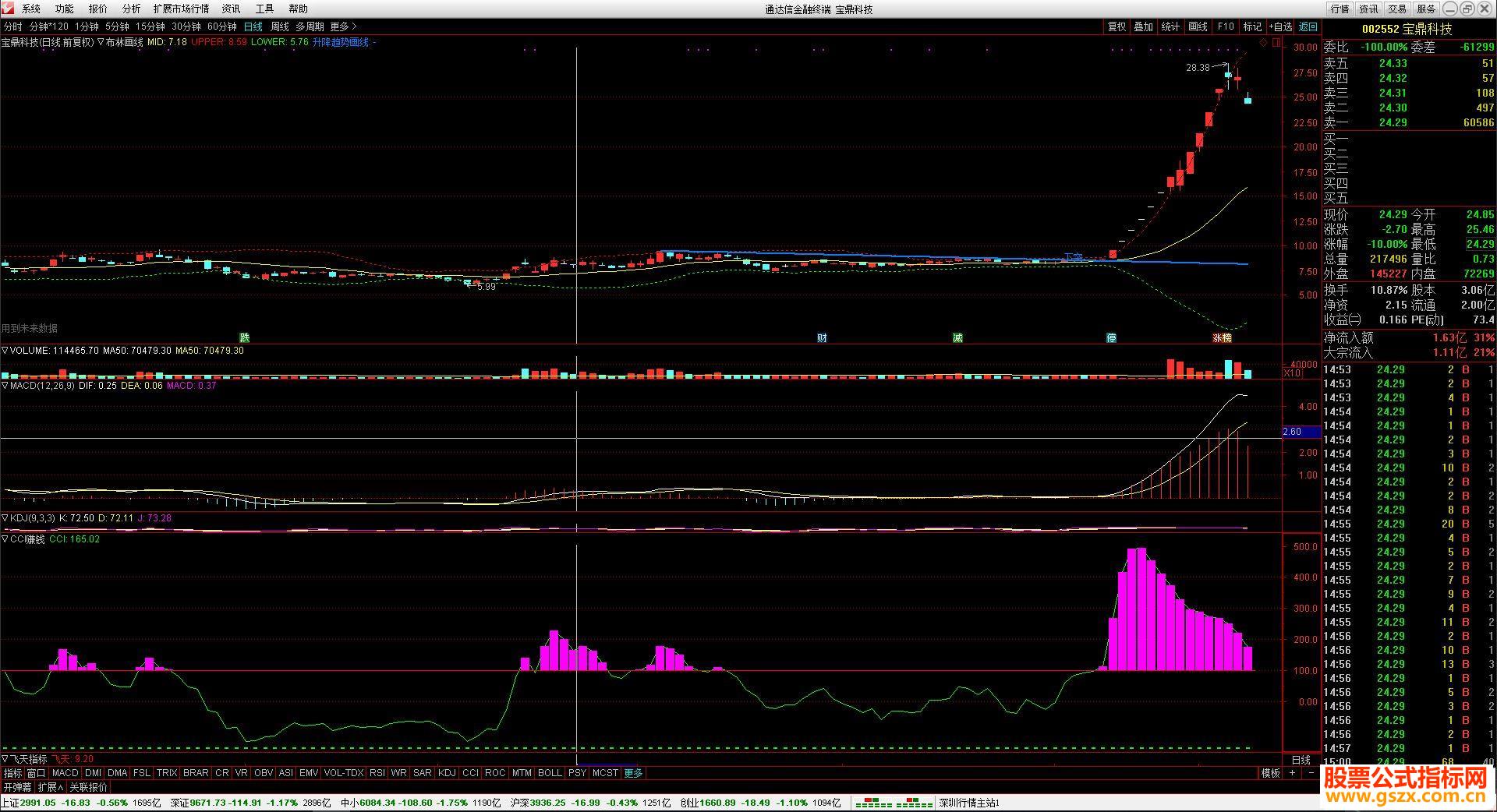The width and height of the screenshot is (1497, 812).
Task: Click the red app logo icon
Action: pyautogui.click(x=7, y=9)
